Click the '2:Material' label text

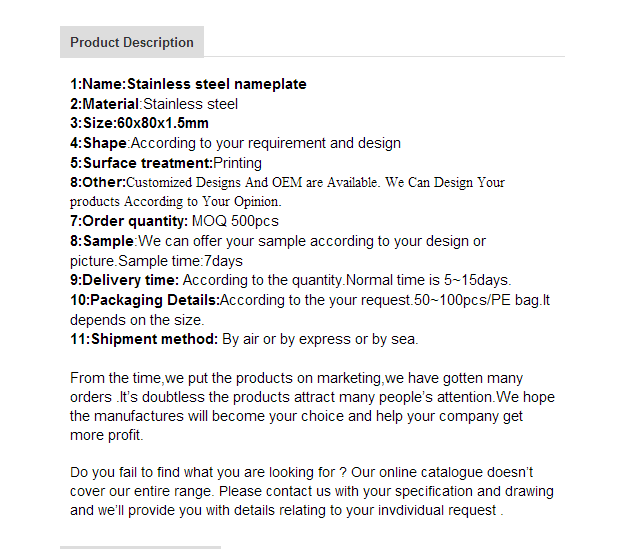(x=104, y=104)
